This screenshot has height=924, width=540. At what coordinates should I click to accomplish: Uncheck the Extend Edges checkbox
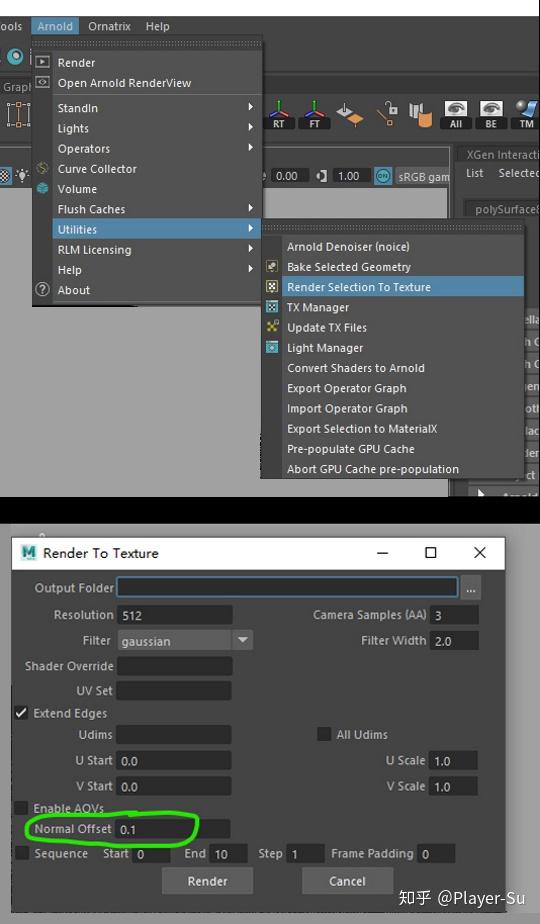point(21,713)
